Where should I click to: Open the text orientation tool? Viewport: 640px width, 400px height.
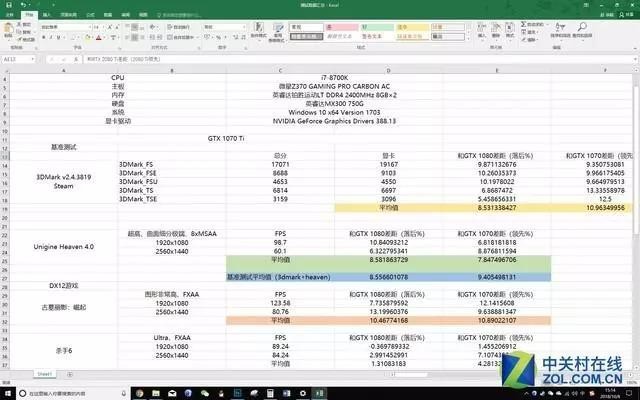(x=153, y=27)
